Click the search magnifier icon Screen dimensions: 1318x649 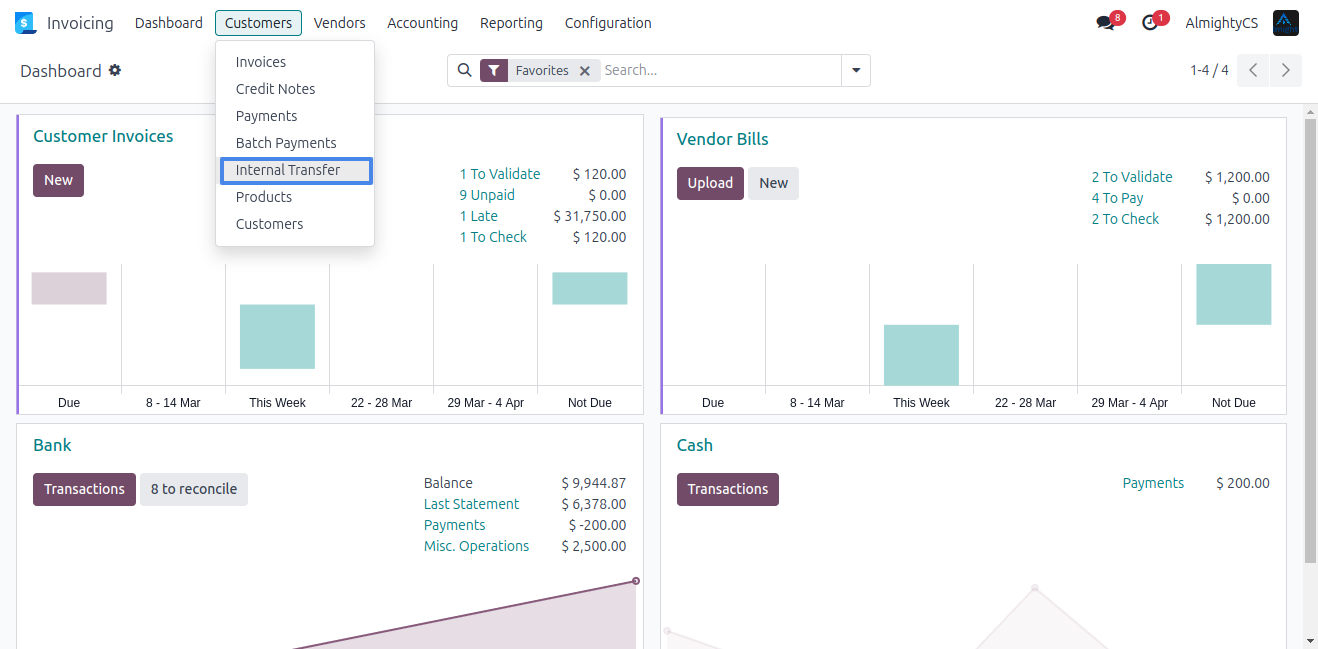point(464,70)
